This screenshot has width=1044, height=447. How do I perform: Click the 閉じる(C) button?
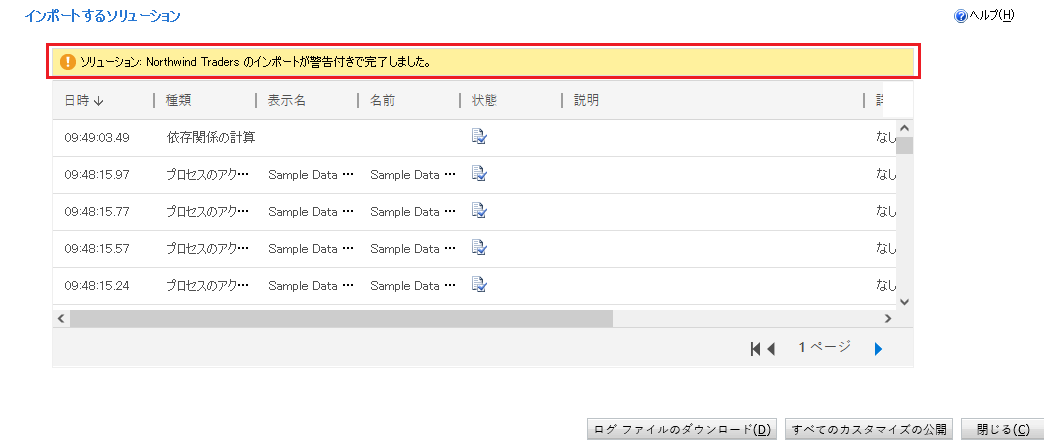pyautogui.click(x=1003, y=430)
